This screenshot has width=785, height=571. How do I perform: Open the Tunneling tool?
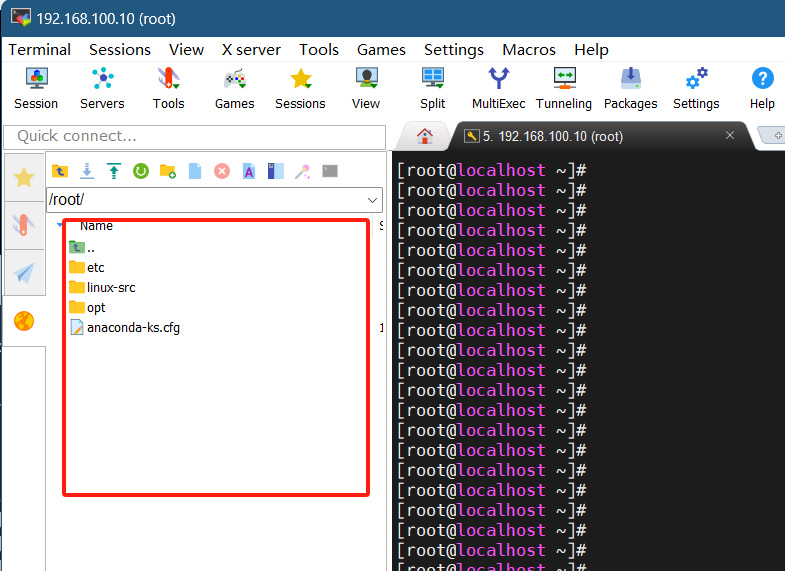(564, 87)
